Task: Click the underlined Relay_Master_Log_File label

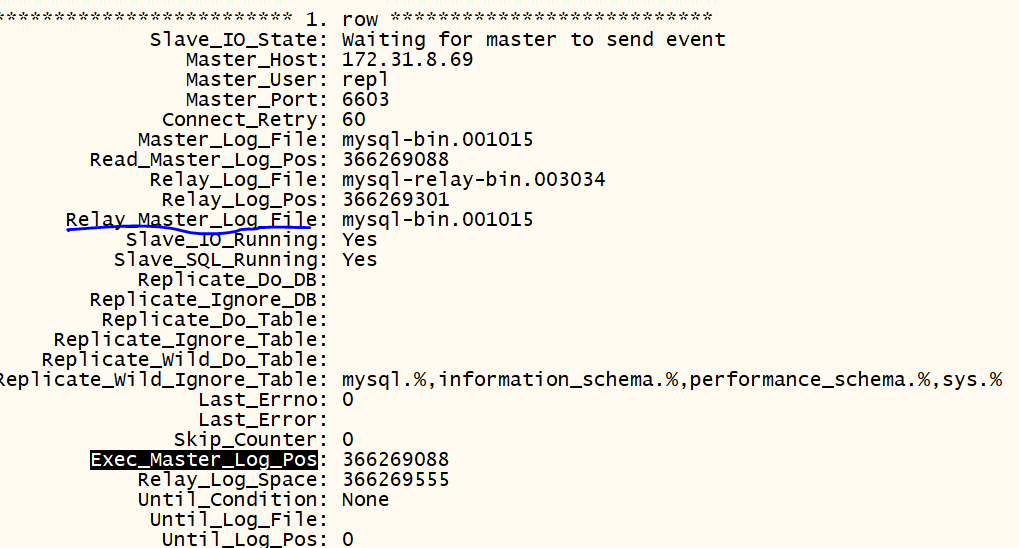Action: pos(191,220)
